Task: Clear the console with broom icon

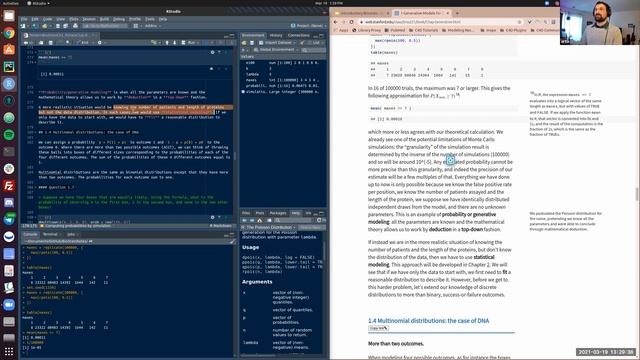Action: pyautogui.click(x=232, y=241)
